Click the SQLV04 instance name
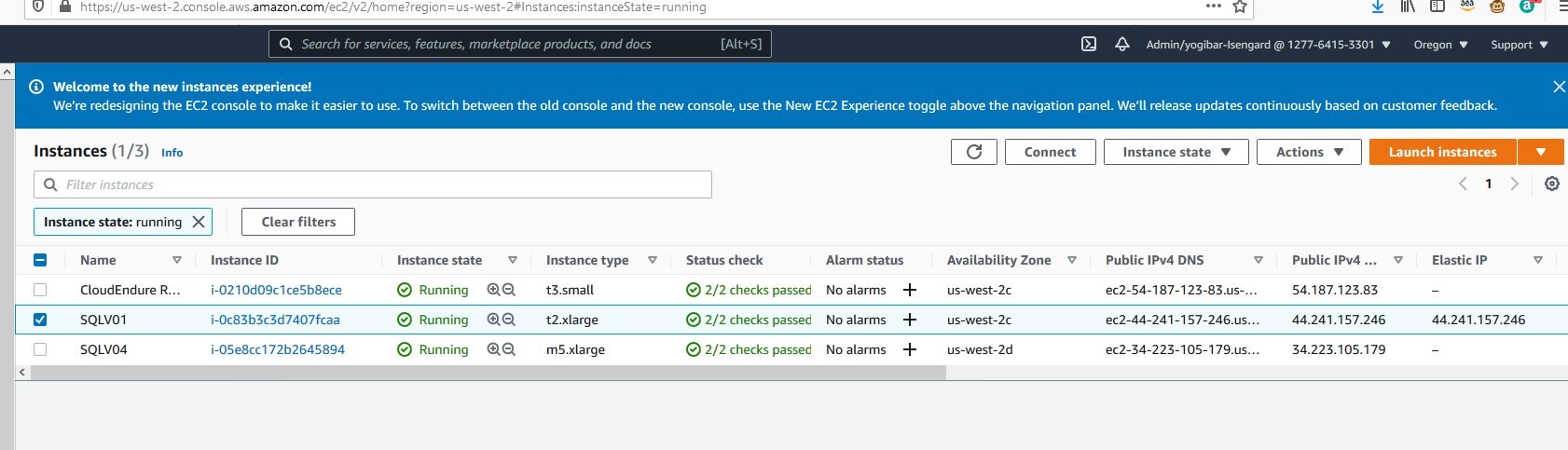The image size is (1568, 450). point(103,349)
